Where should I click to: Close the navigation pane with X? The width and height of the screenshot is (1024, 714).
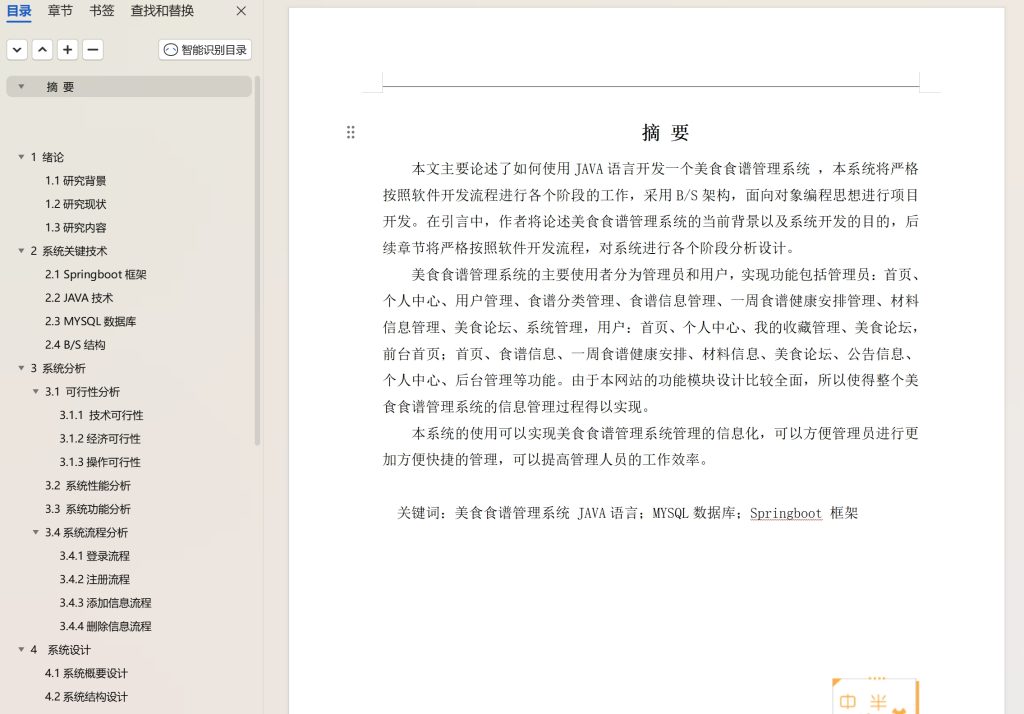click(241, 11)
